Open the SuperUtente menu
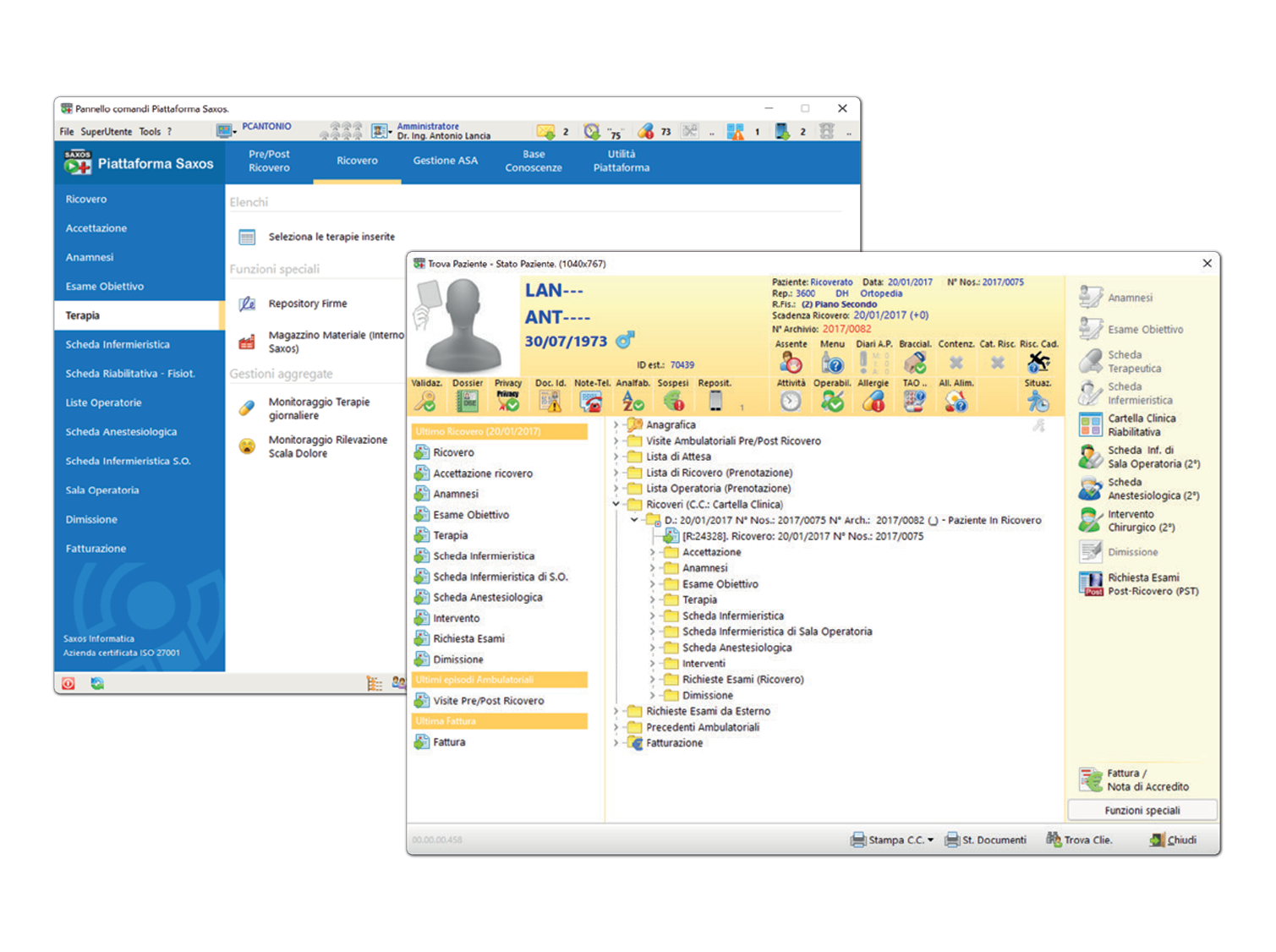 [107, 132]
